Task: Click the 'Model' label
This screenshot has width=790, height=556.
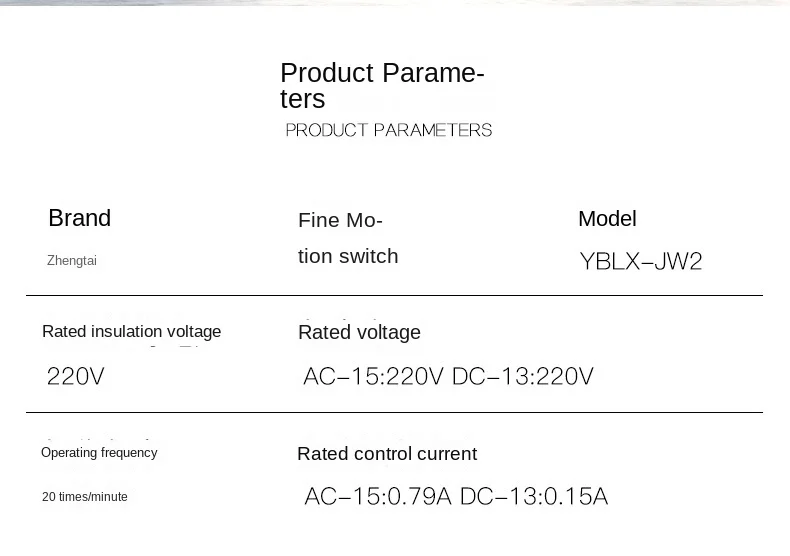Action: coord(607,219)
